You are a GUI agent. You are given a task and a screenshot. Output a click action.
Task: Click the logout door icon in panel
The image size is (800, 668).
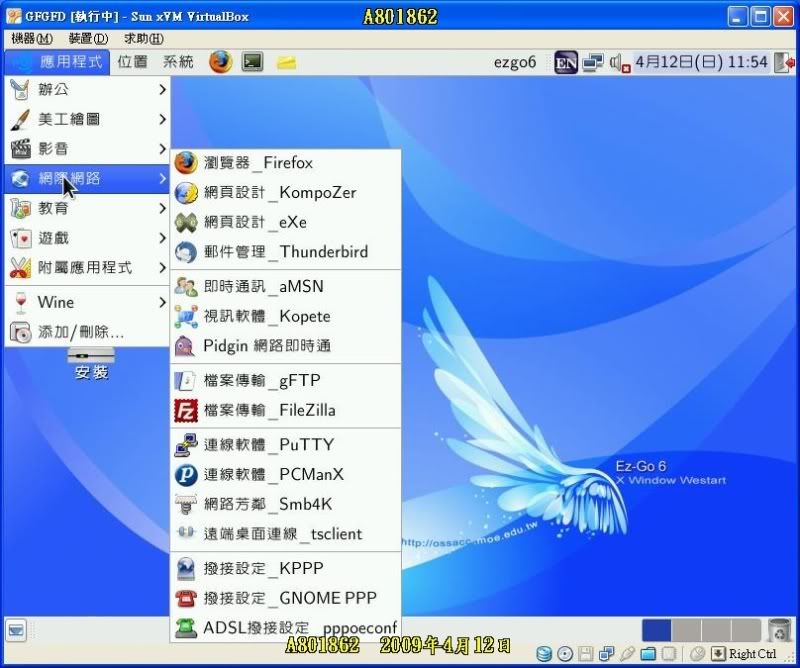[x=785, y=62]
